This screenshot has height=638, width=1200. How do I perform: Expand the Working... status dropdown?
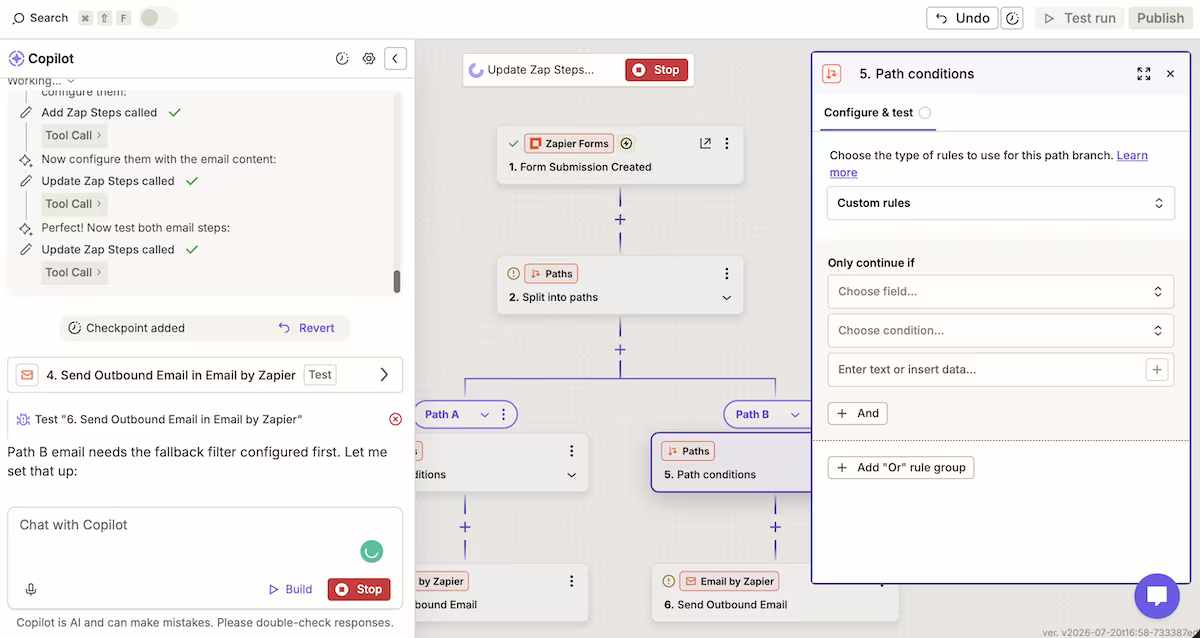pyautogui.click(x=41, y=81)
